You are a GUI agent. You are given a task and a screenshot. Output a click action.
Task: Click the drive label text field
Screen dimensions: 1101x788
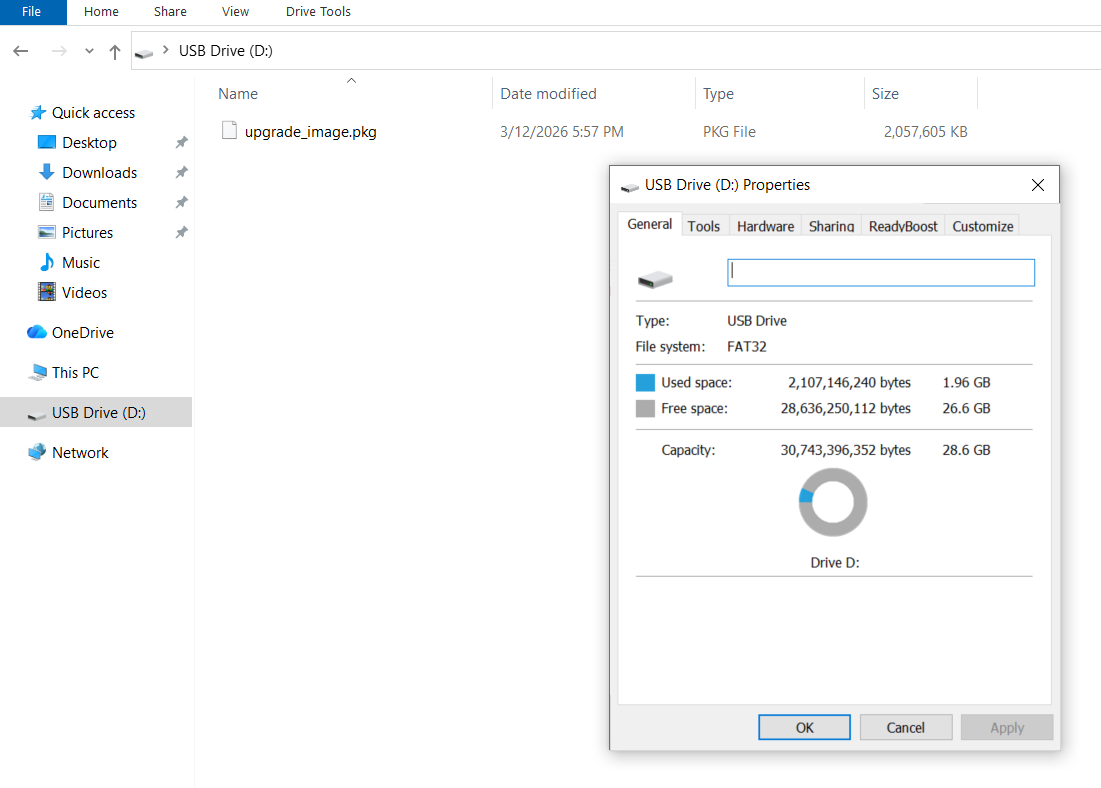click(880, 272)
